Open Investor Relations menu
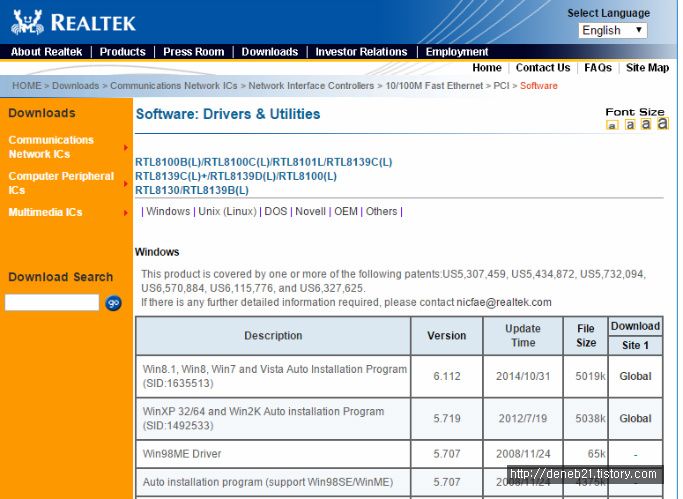 361,52
